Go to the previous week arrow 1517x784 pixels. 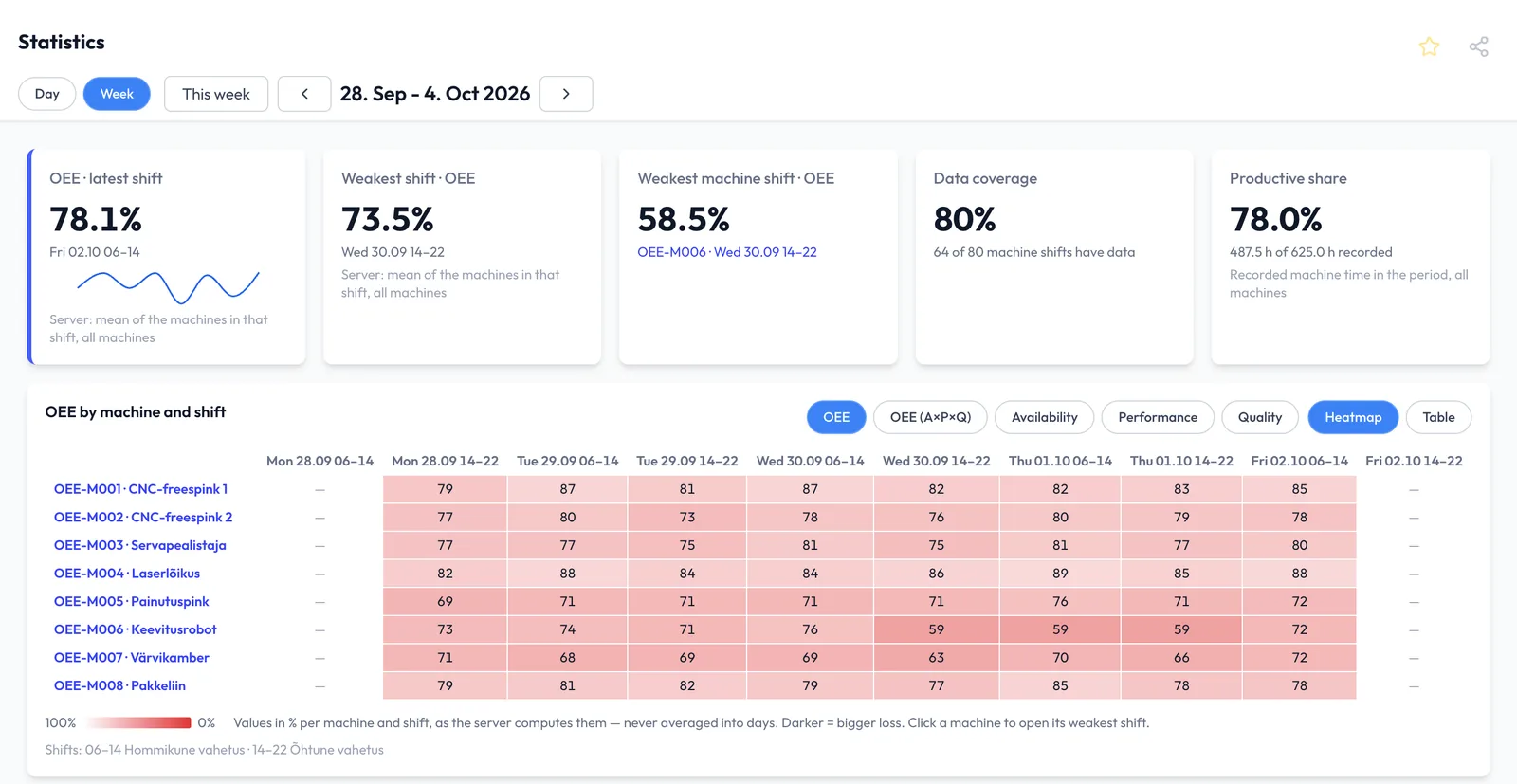(304, 94)
